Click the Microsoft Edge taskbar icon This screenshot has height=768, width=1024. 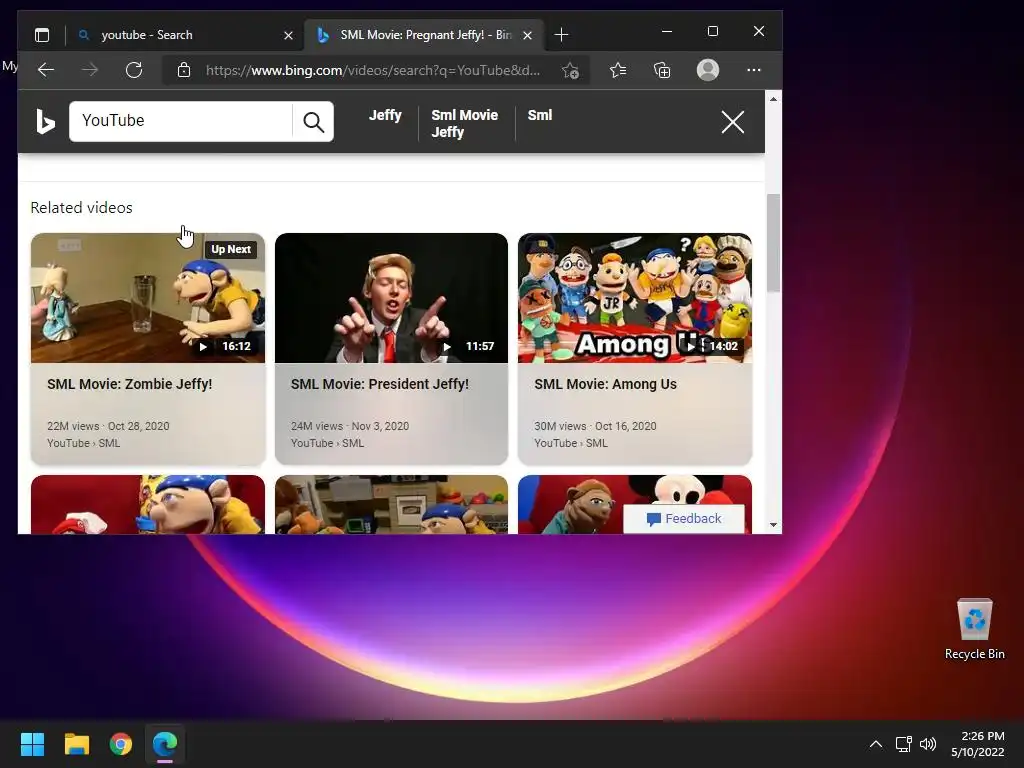pos(165,744)
